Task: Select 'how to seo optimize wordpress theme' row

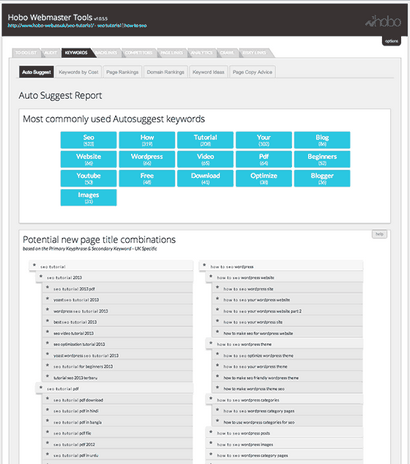Action: point(288,355)
